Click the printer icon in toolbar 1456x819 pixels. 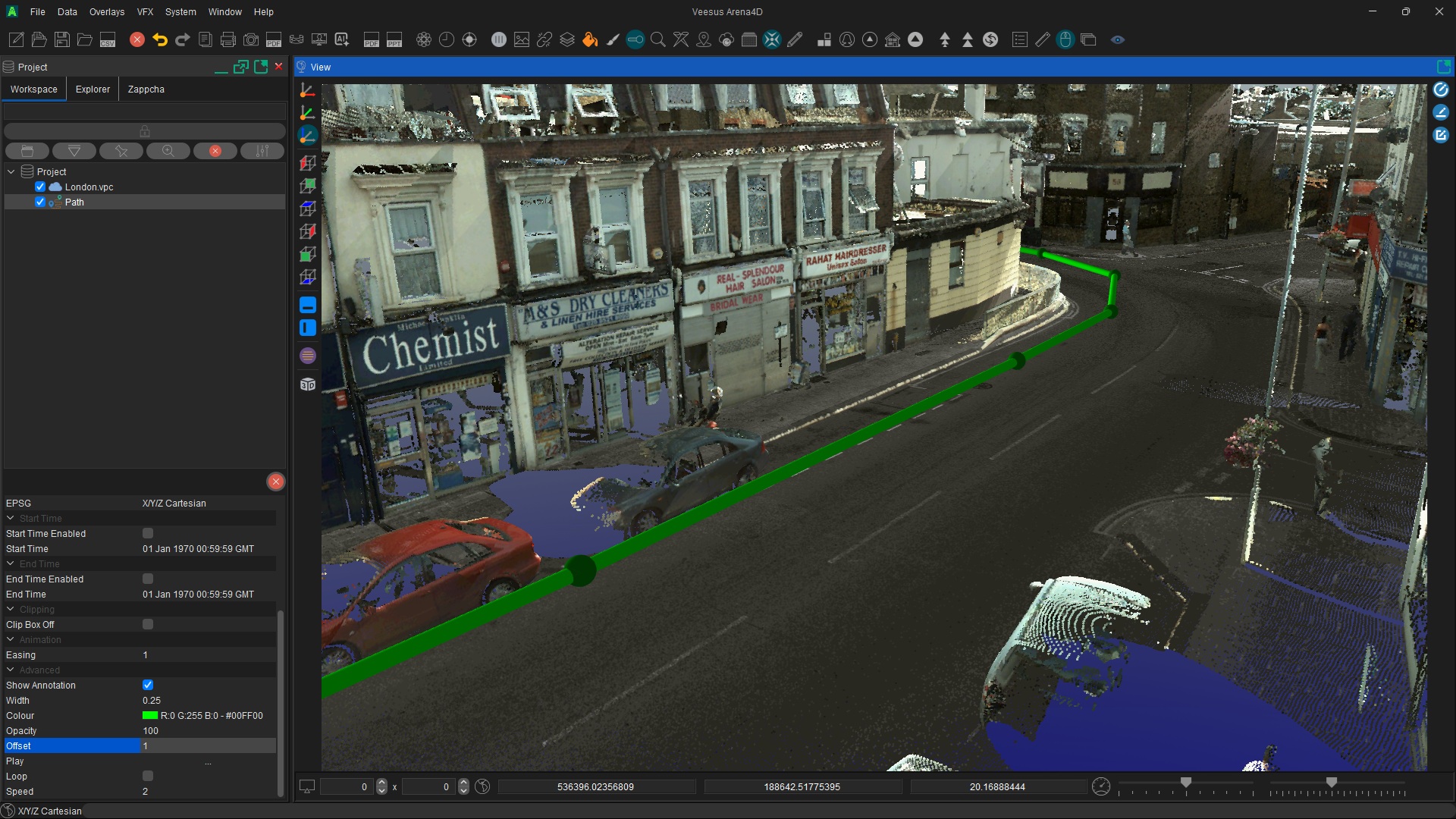pyautogui.click(x=228, y=40)
